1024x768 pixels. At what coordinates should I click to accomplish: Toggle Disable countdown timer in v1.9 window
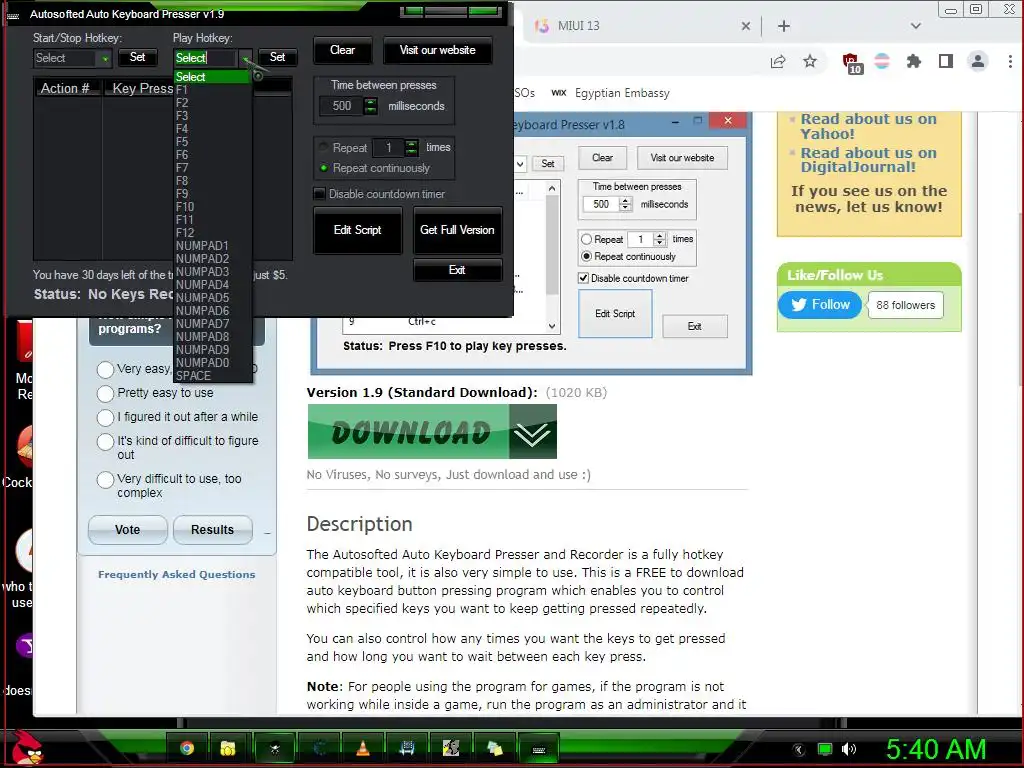(319, 193)
